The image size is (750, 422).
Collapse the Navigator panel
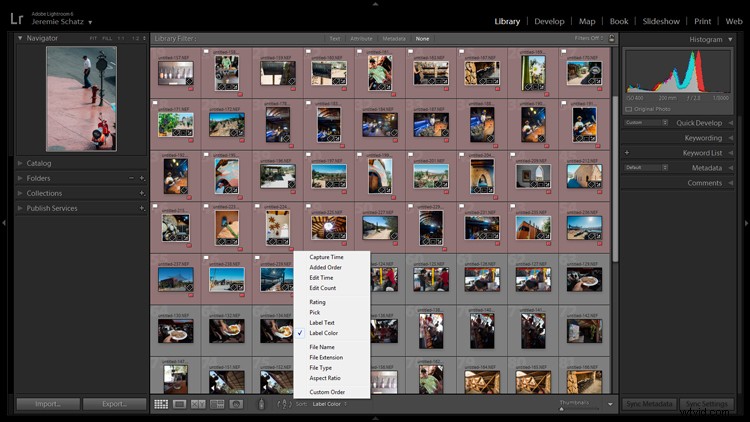pos(20,38)
